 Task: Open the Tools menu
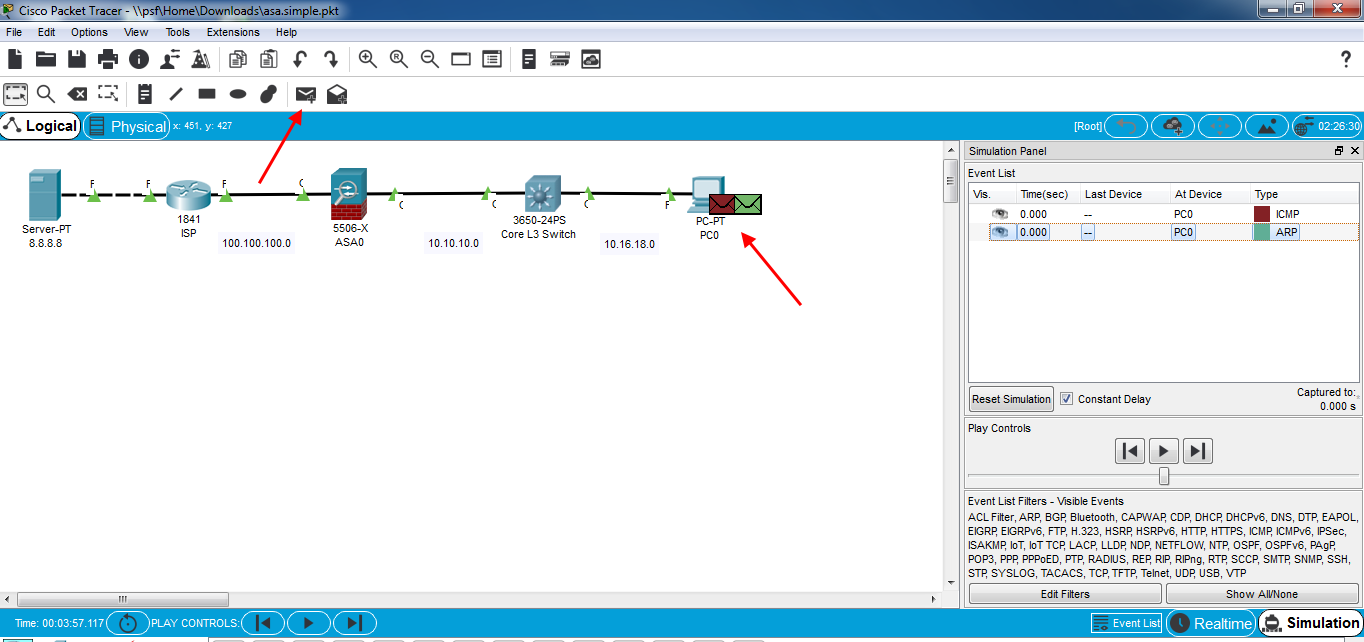(177, 31)
